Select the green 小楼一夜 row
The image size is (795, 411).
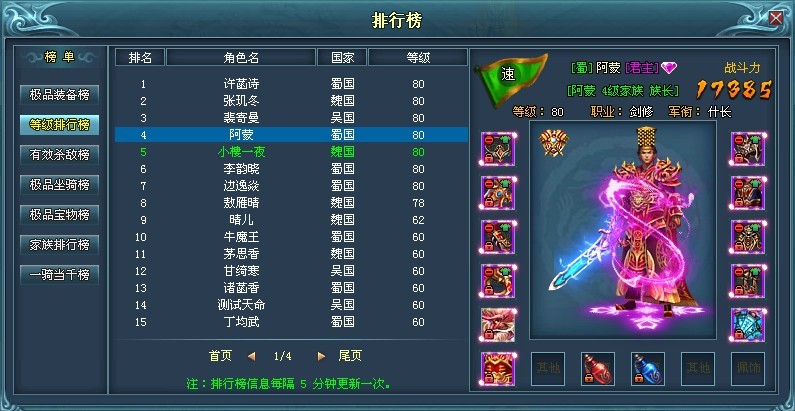(291, 152)
